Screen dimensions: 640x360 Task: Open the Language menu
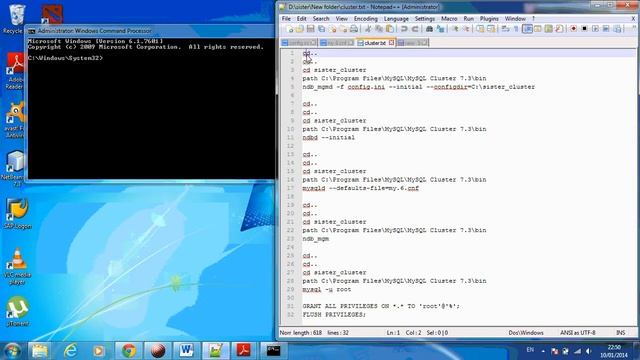point(396,19)
